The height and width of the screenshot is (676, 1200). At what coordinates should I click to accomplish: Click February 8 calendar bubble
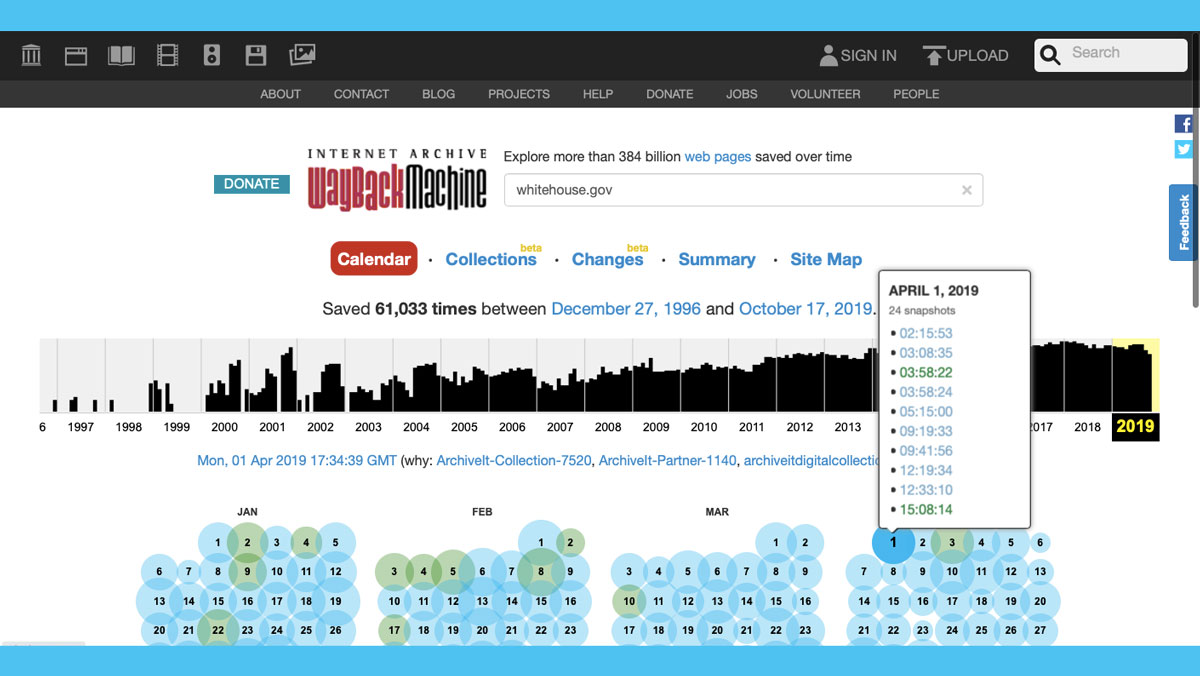[541, 572]
